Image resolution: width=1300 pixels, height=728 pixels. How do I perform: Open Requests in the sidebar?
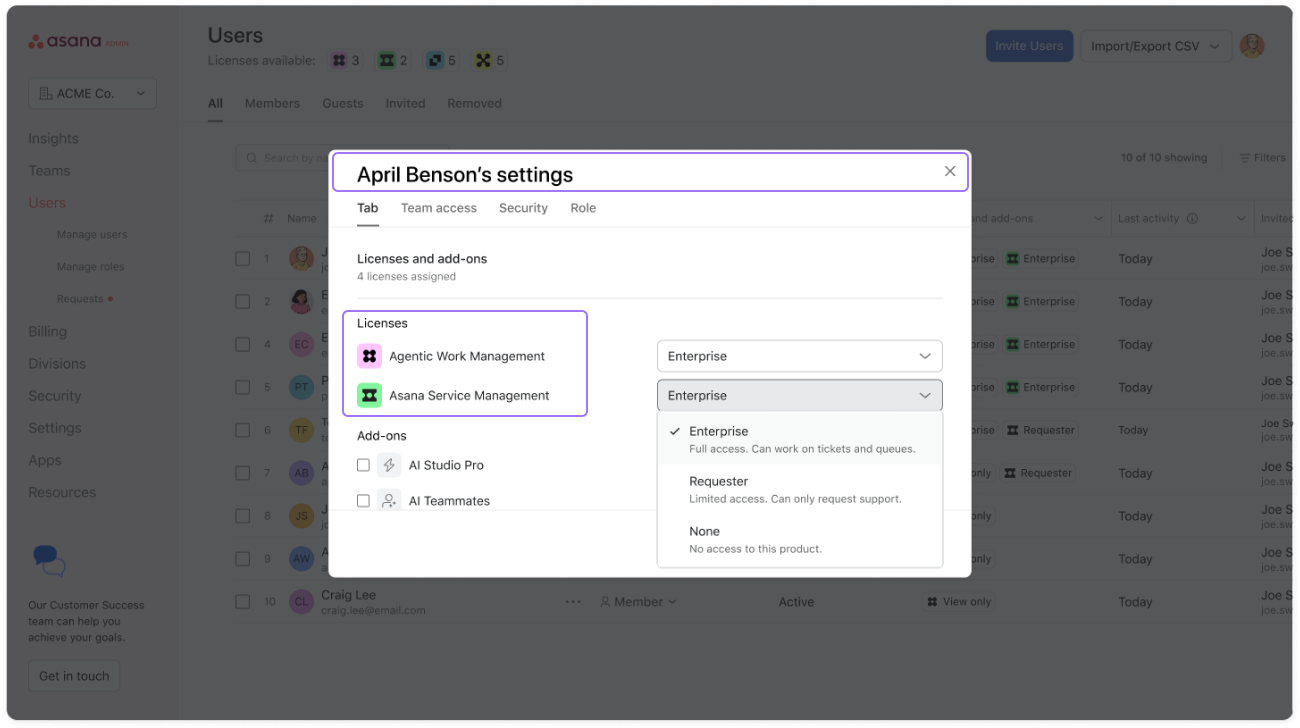click(80, 299)
